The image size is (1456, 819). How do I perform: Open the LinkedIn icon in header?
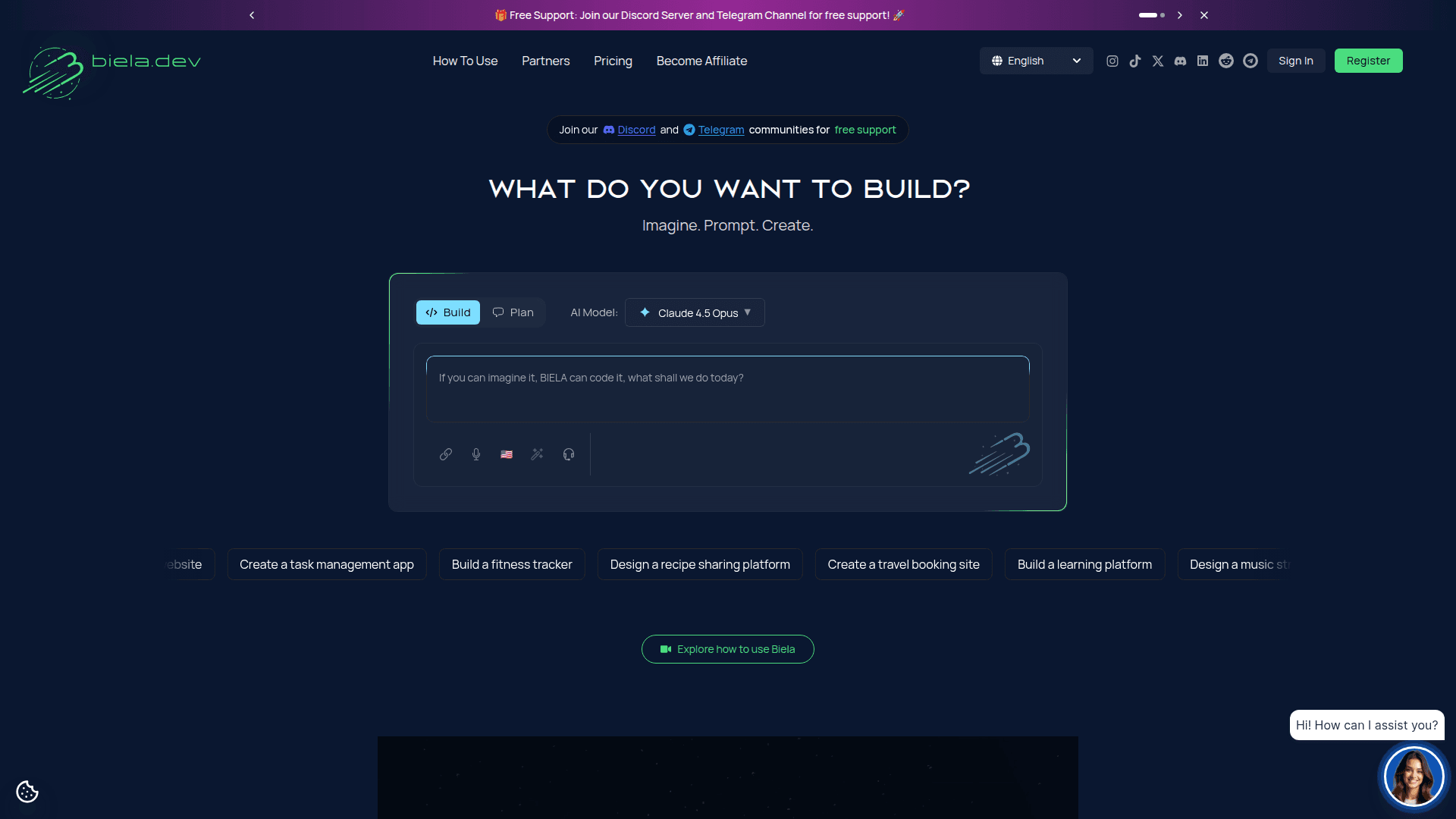point(1203,61)
